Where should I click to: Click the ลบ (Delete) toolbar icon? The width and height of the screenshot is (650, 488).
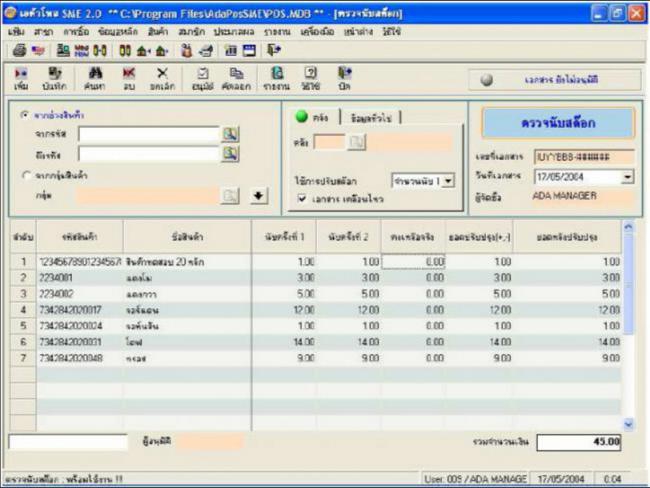(129, 78)
